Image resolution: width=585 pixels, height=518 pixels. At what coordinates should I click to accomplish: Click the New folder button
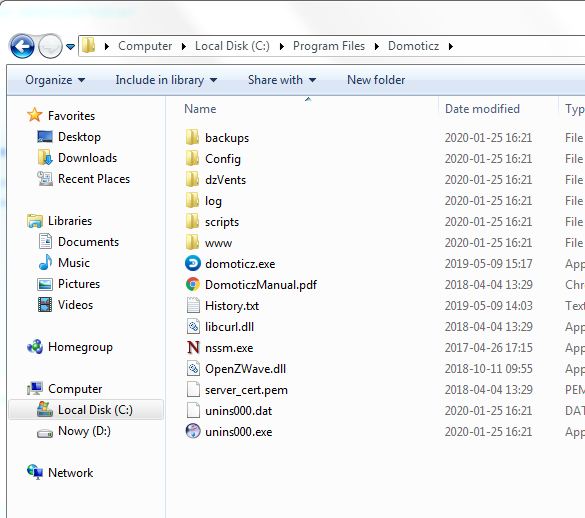[376, 80]
